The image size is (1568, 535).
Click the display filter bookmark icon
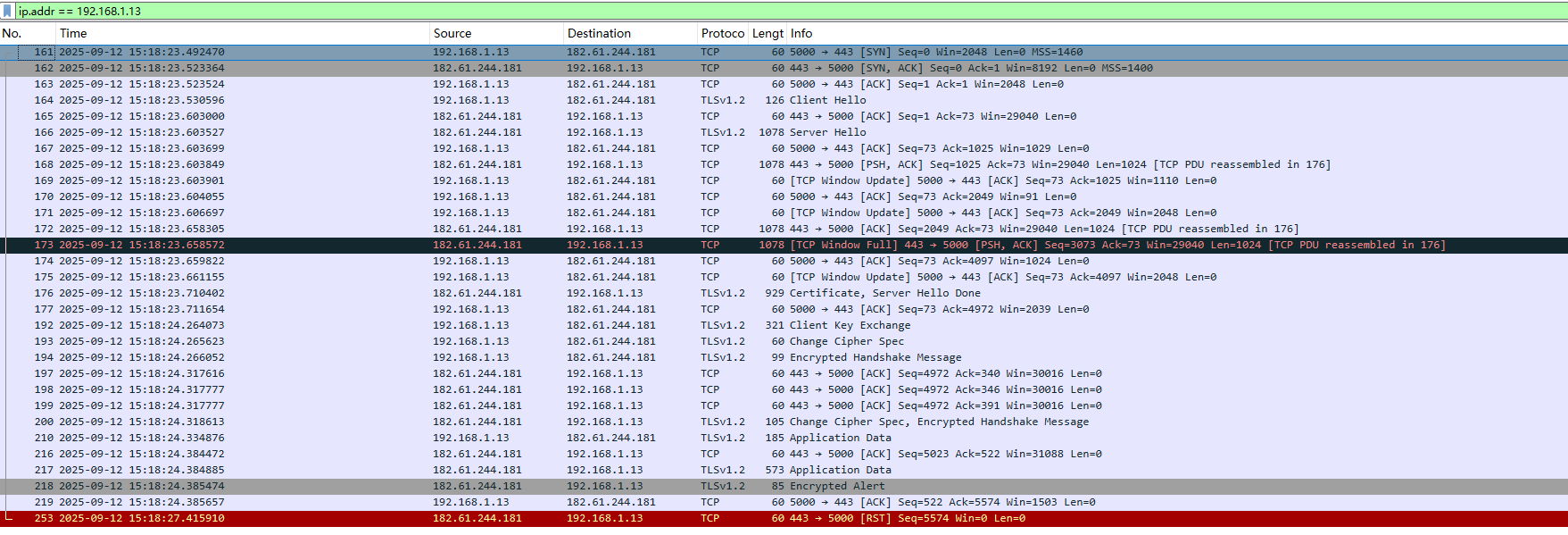(8, 11)
